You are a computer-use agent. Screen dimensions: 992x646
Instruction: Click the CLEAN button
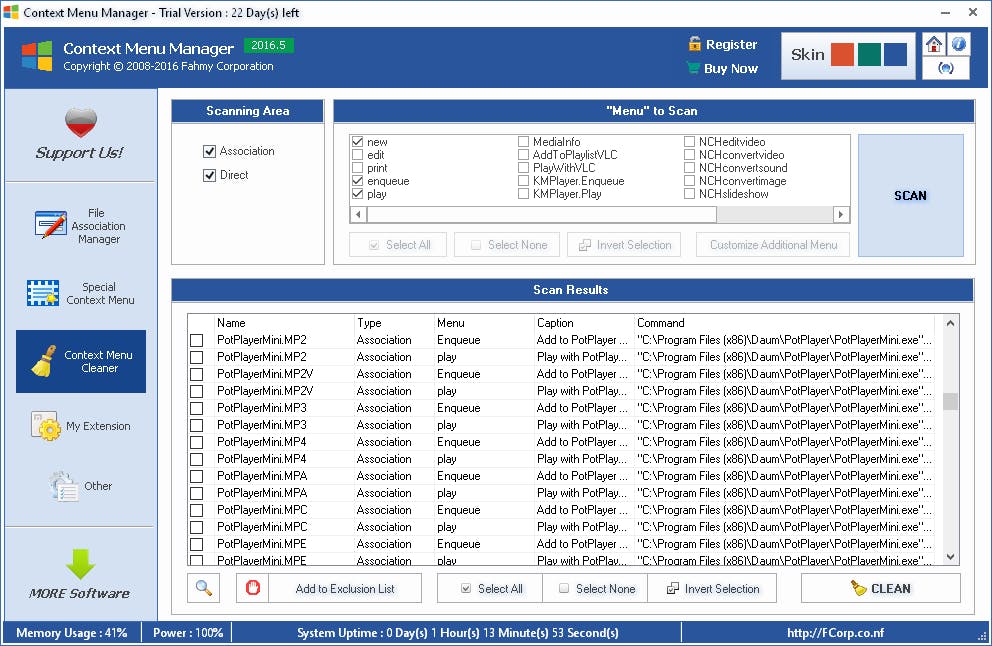point(881,588)
